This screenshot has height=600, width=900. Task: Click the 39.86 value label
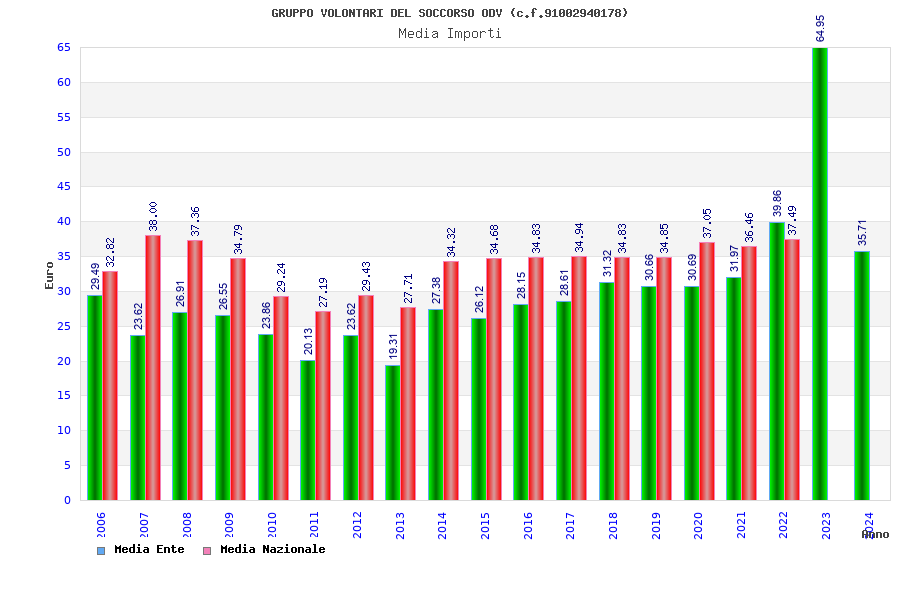(x=777, y=203)
